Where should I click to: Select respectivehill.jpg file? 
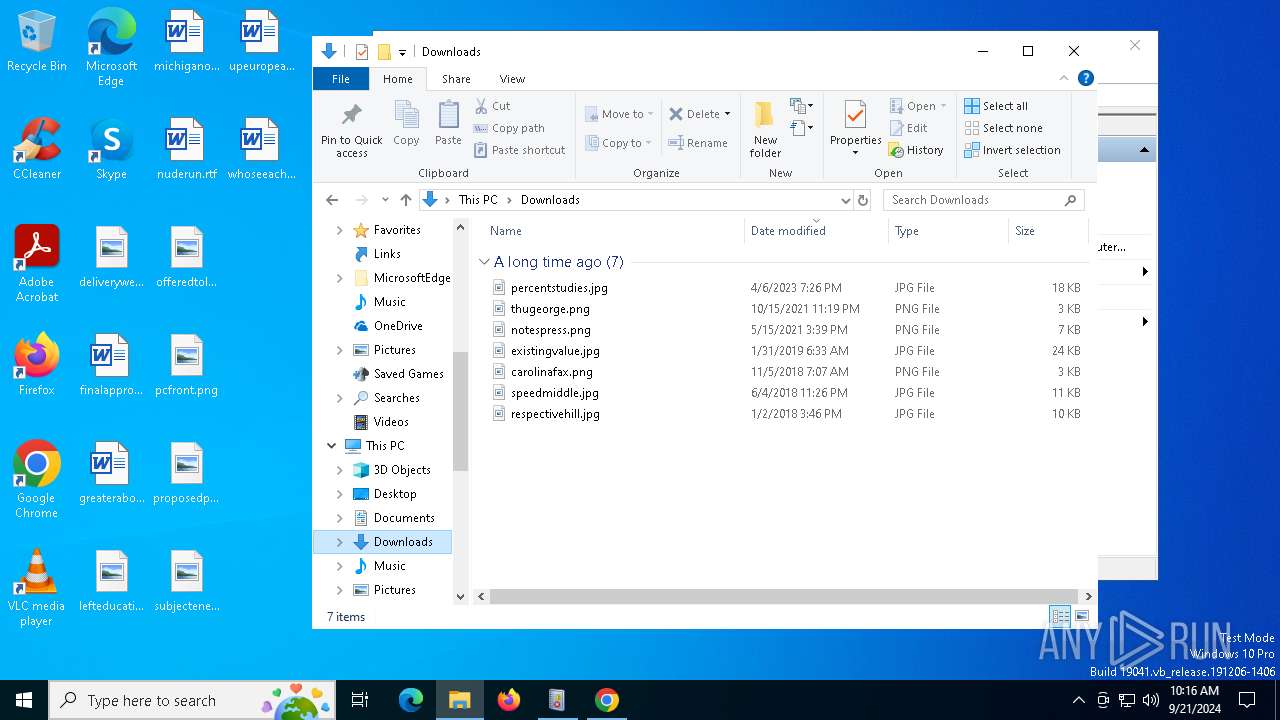546,414
